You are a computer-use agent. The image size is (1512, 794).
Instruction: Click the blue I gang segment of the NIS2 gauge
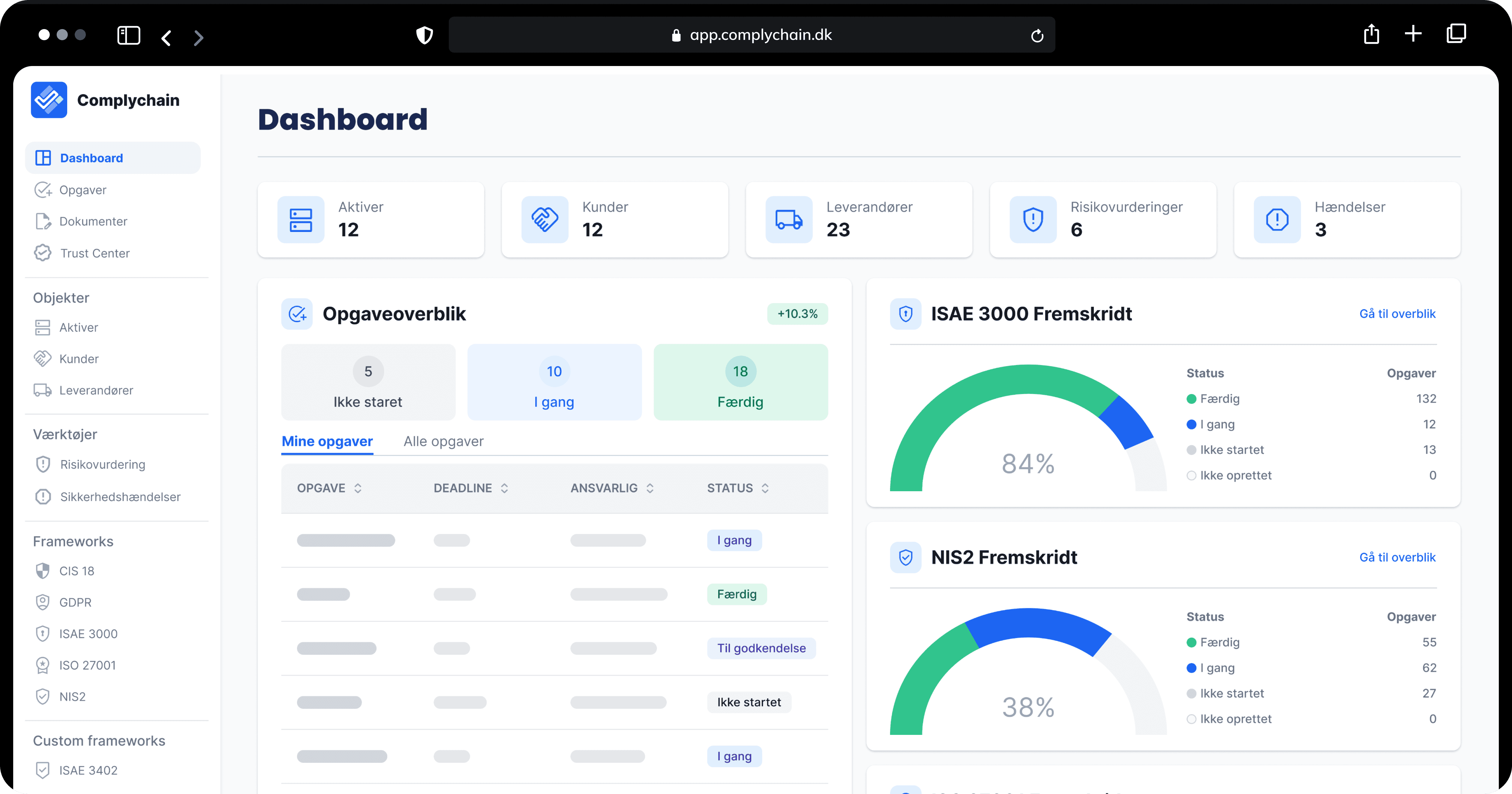(x=1039, y=625)
